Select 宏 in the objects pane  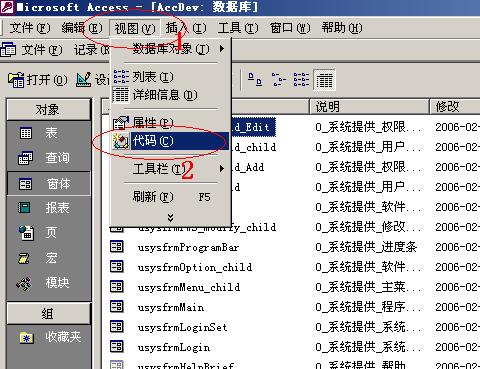48,258
